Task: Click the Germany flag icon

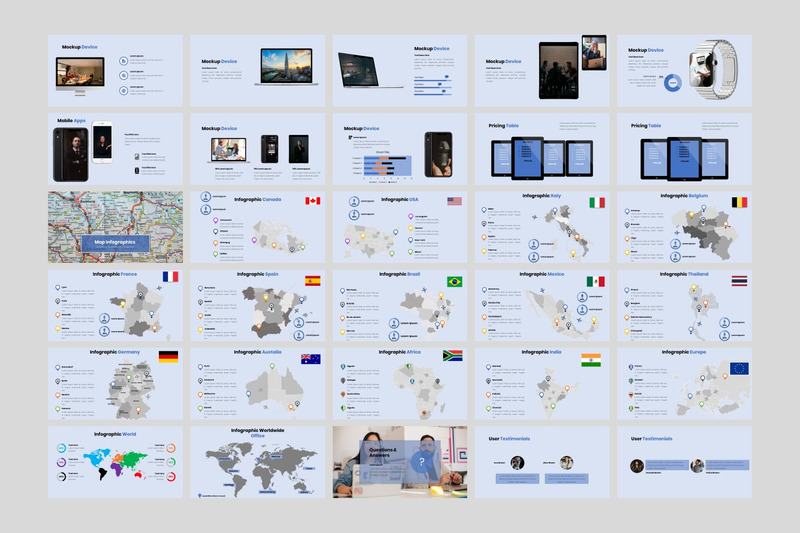Action: 168,357
